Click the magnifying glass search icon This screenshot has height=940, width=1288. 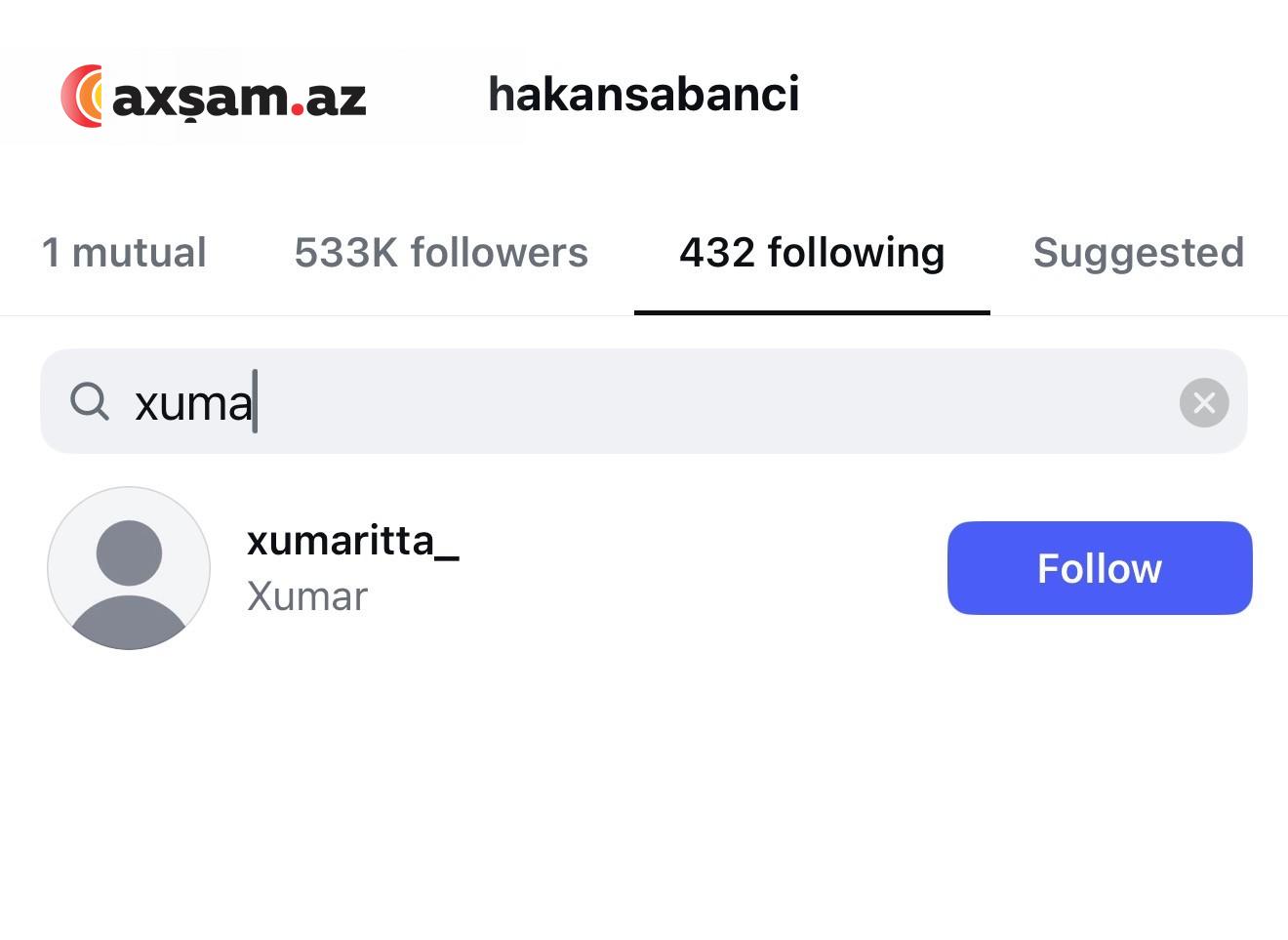coord(90,401)
